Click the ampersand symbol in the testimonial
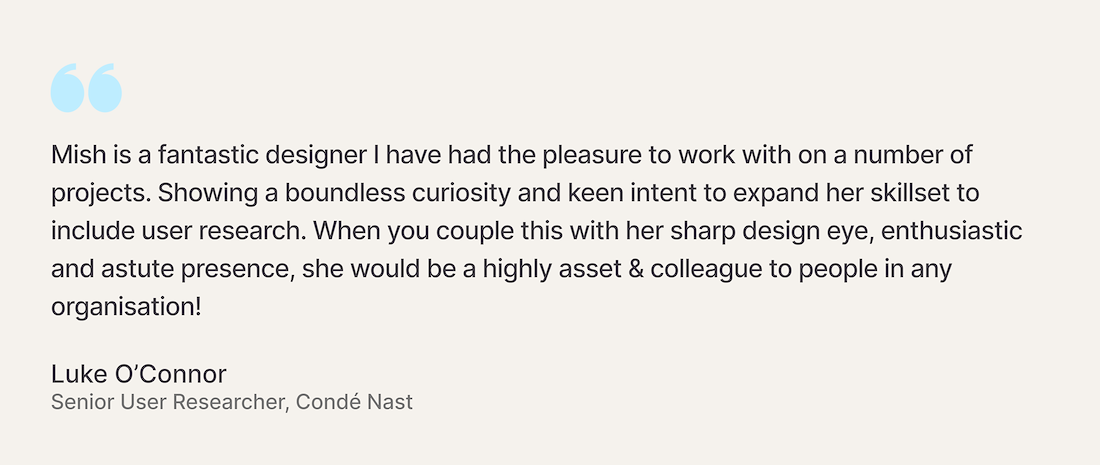Viewport: 1100px width, 465px height. [x=636, y=269]
